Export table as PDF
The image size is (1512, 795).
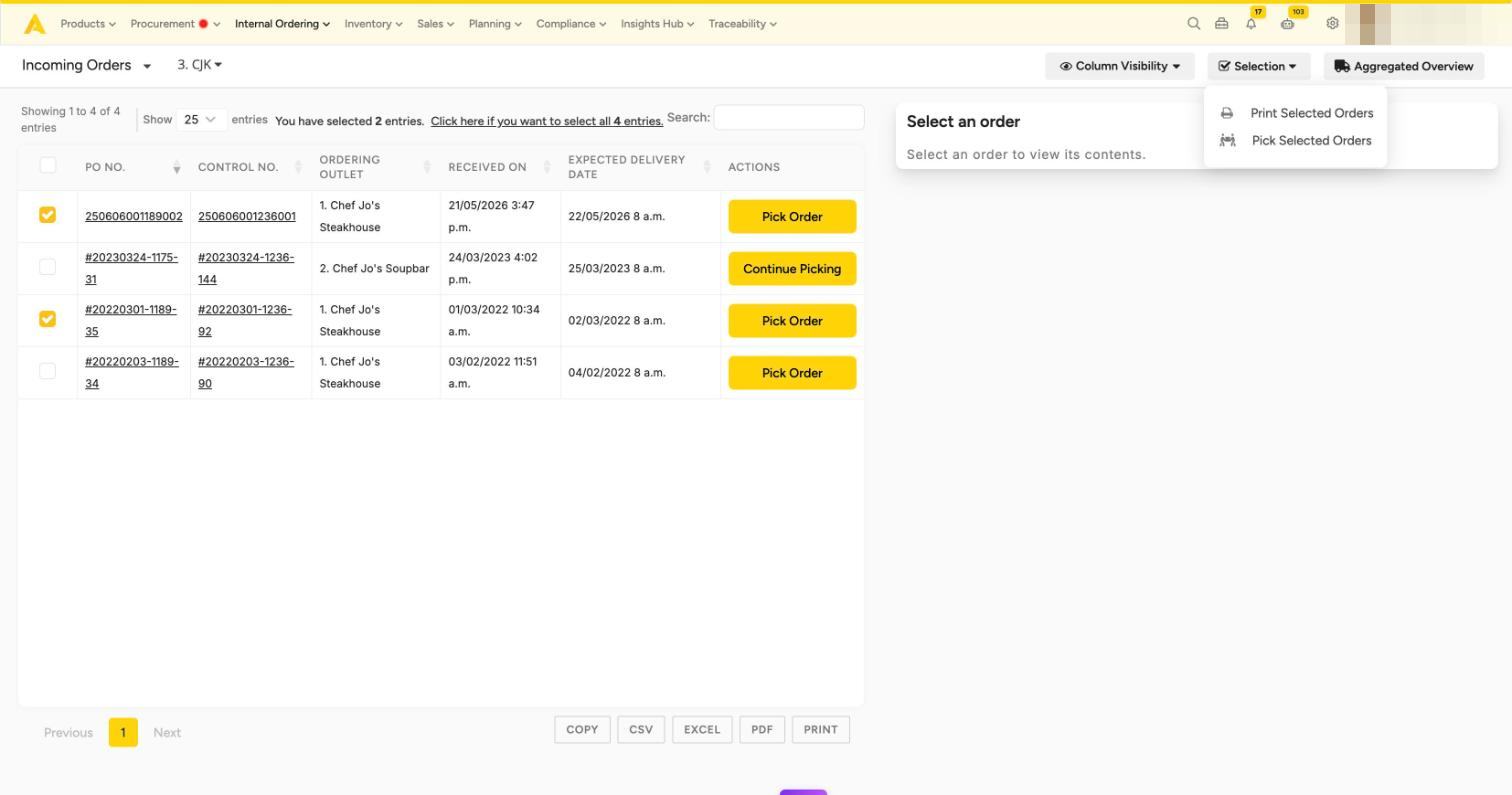click(762, 730)
